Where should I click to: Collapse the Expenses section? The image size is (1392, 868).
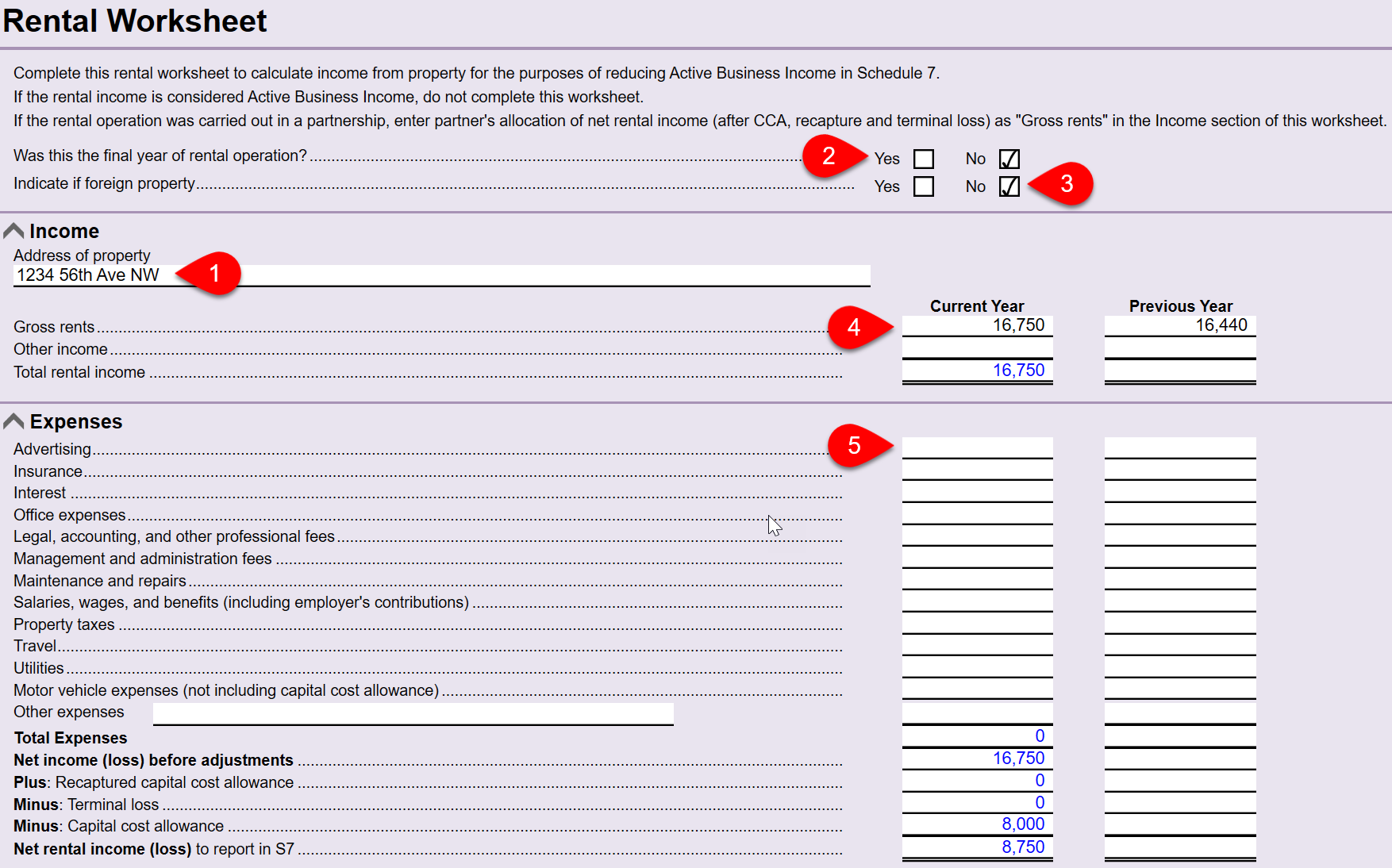13,421
